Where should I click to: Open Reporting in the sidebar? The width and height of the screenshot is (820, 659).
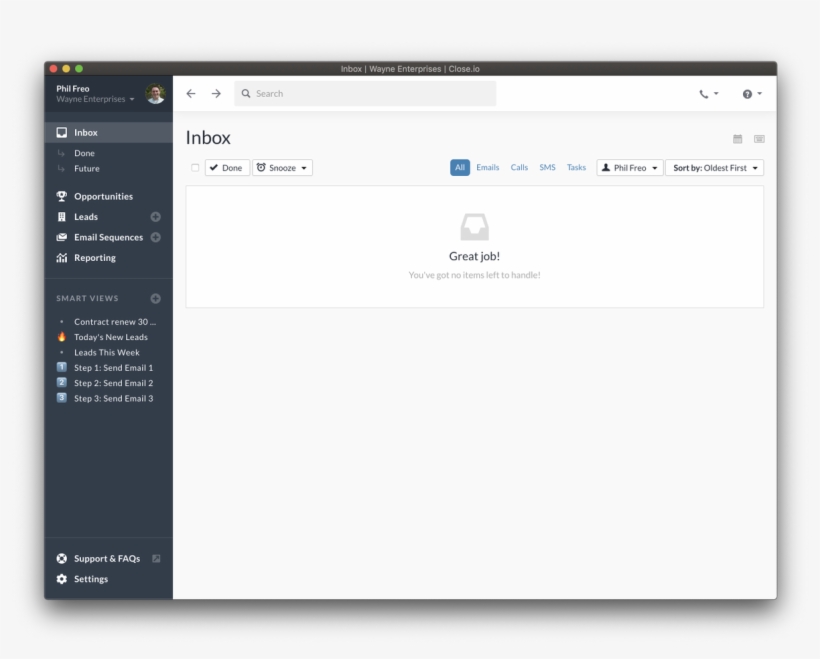94,258
